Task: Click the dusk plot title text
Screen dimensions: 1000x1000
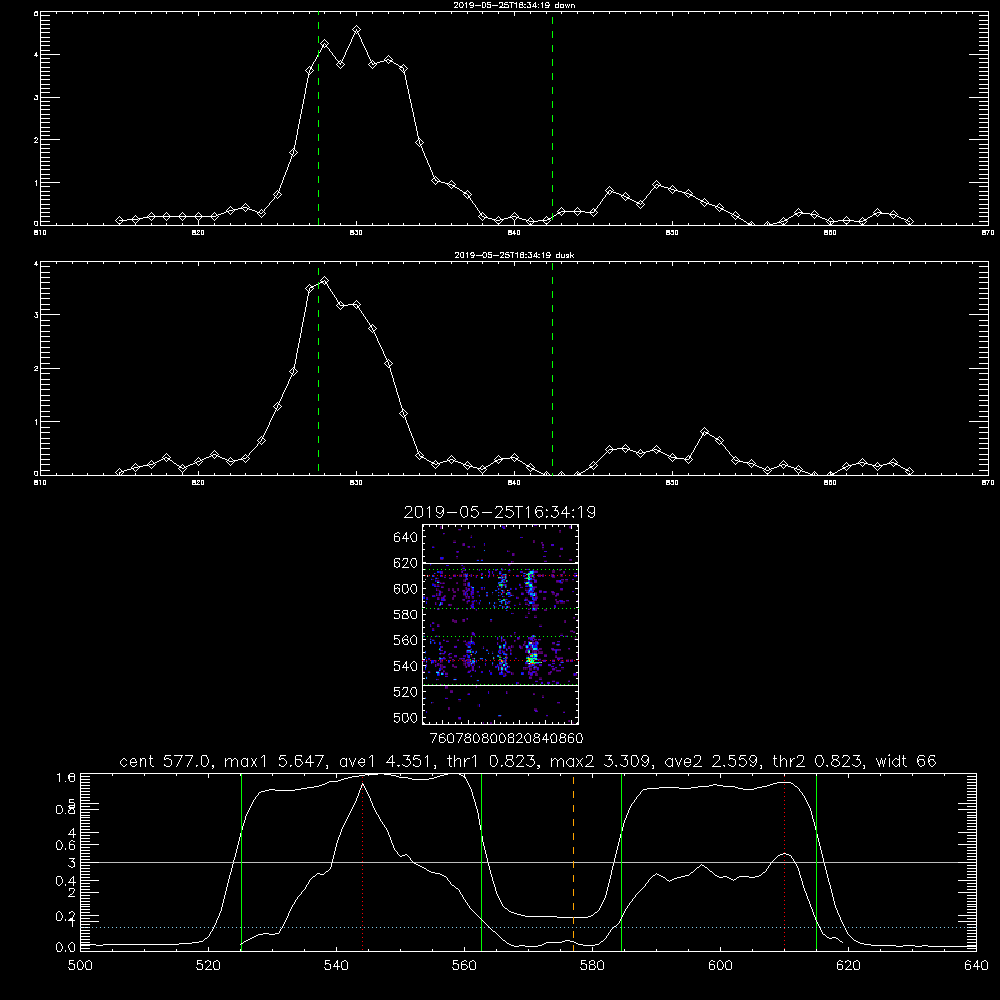Action: [514, 255]
